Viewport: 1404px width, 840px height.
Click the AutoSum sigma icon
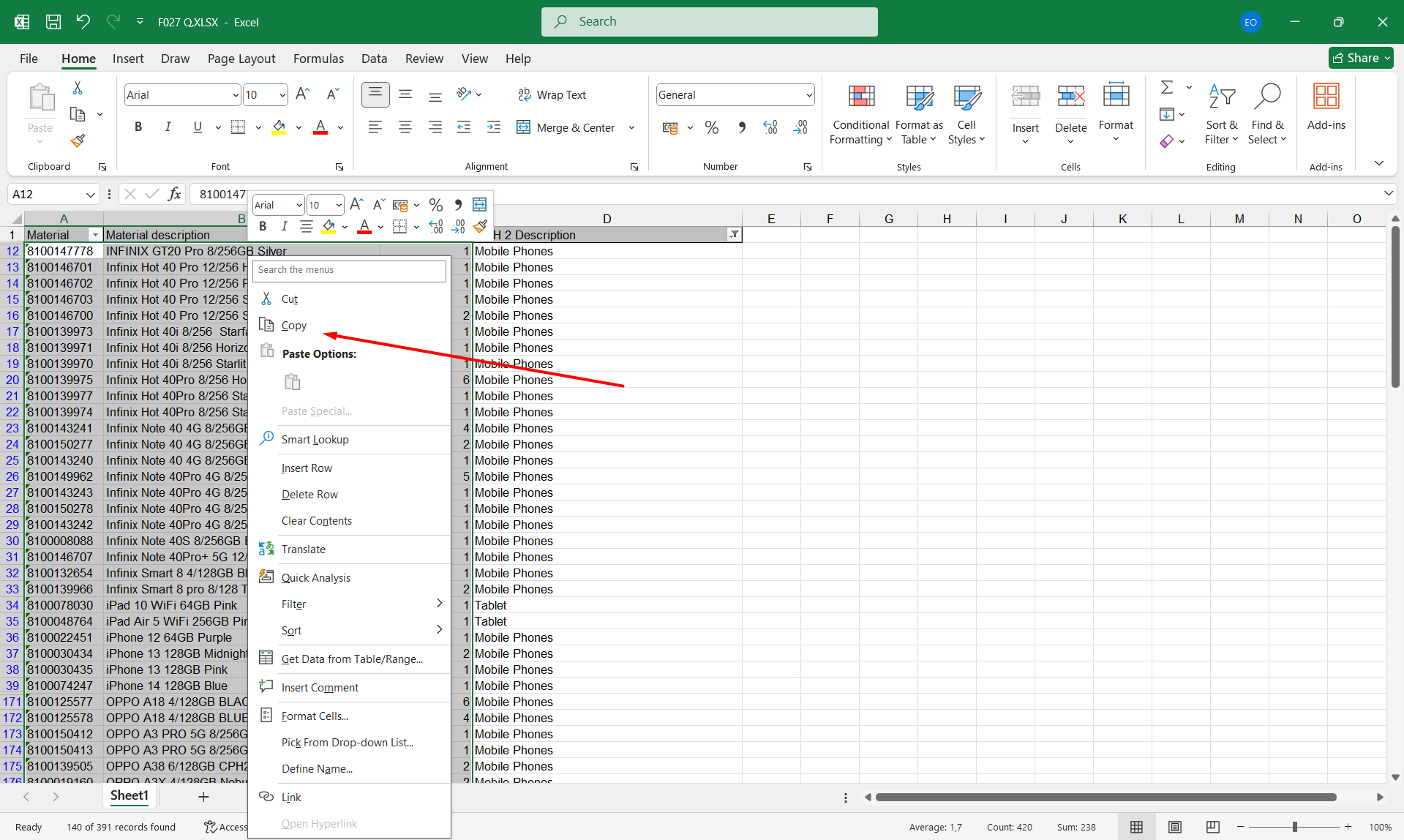tap(1167, 88)
